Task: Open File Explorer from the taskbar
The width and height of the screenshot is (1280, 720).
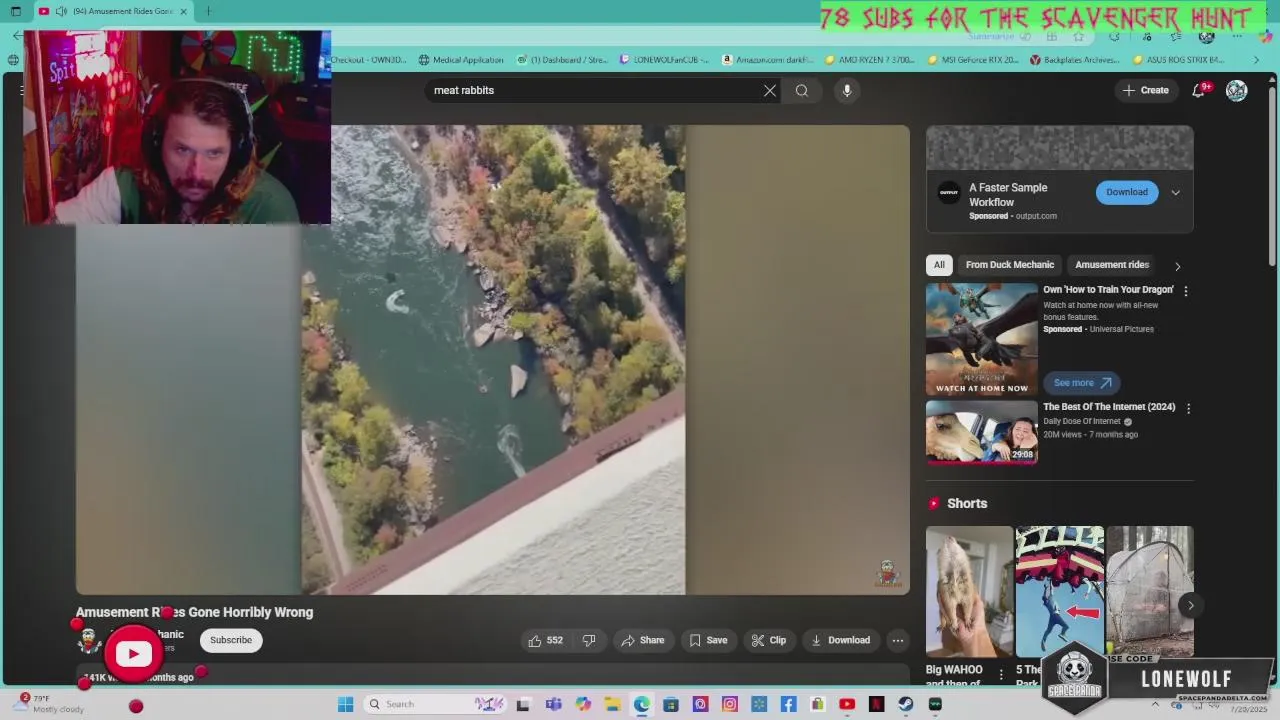Action: click(612, 704)
